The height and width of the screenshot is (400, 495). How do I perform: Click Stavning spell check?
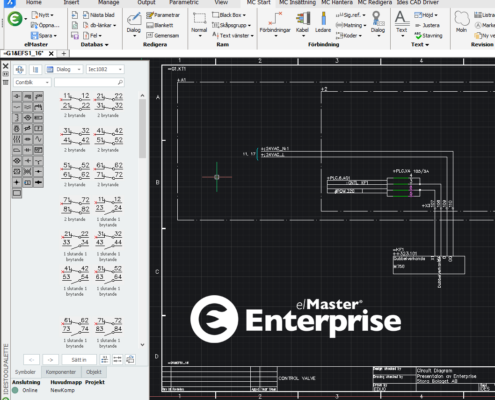point(428,35)
